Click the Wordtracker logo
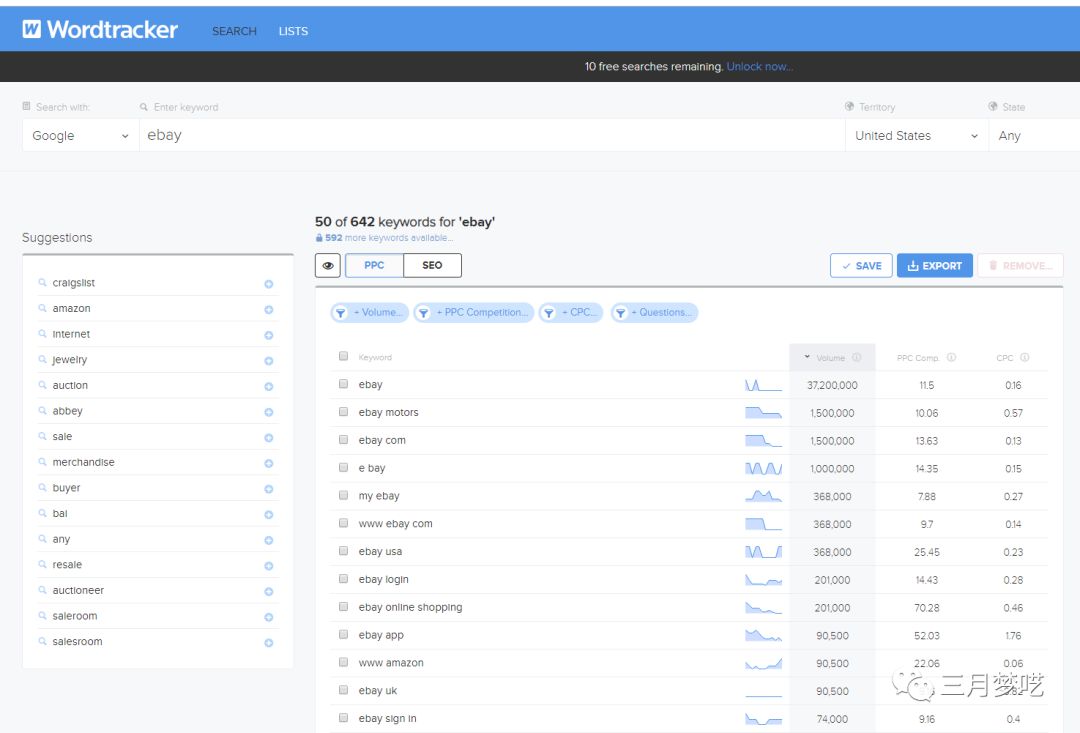 pos(101,30)
